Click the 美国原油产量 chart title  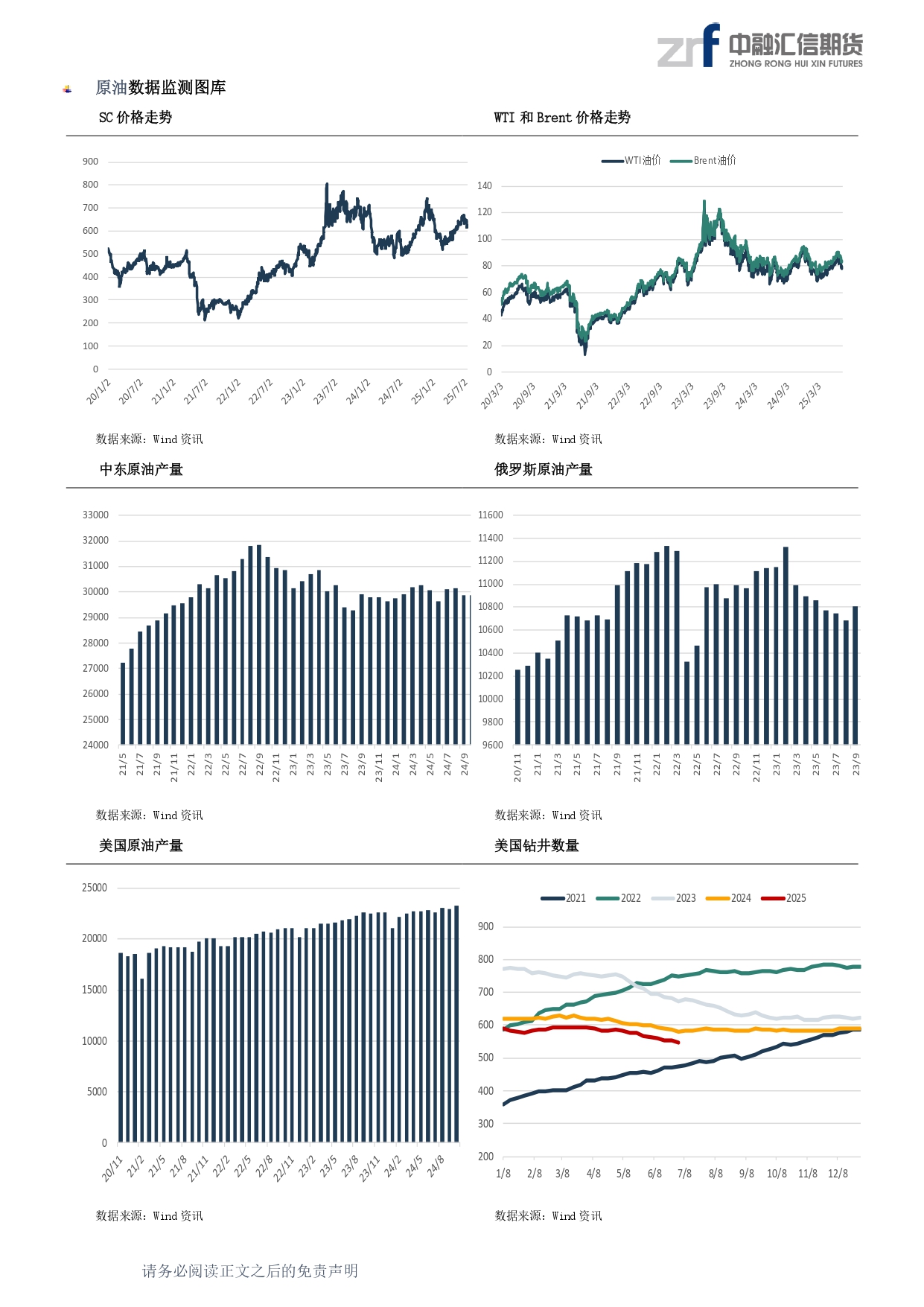pyautogui.click(x=141, y=846)
